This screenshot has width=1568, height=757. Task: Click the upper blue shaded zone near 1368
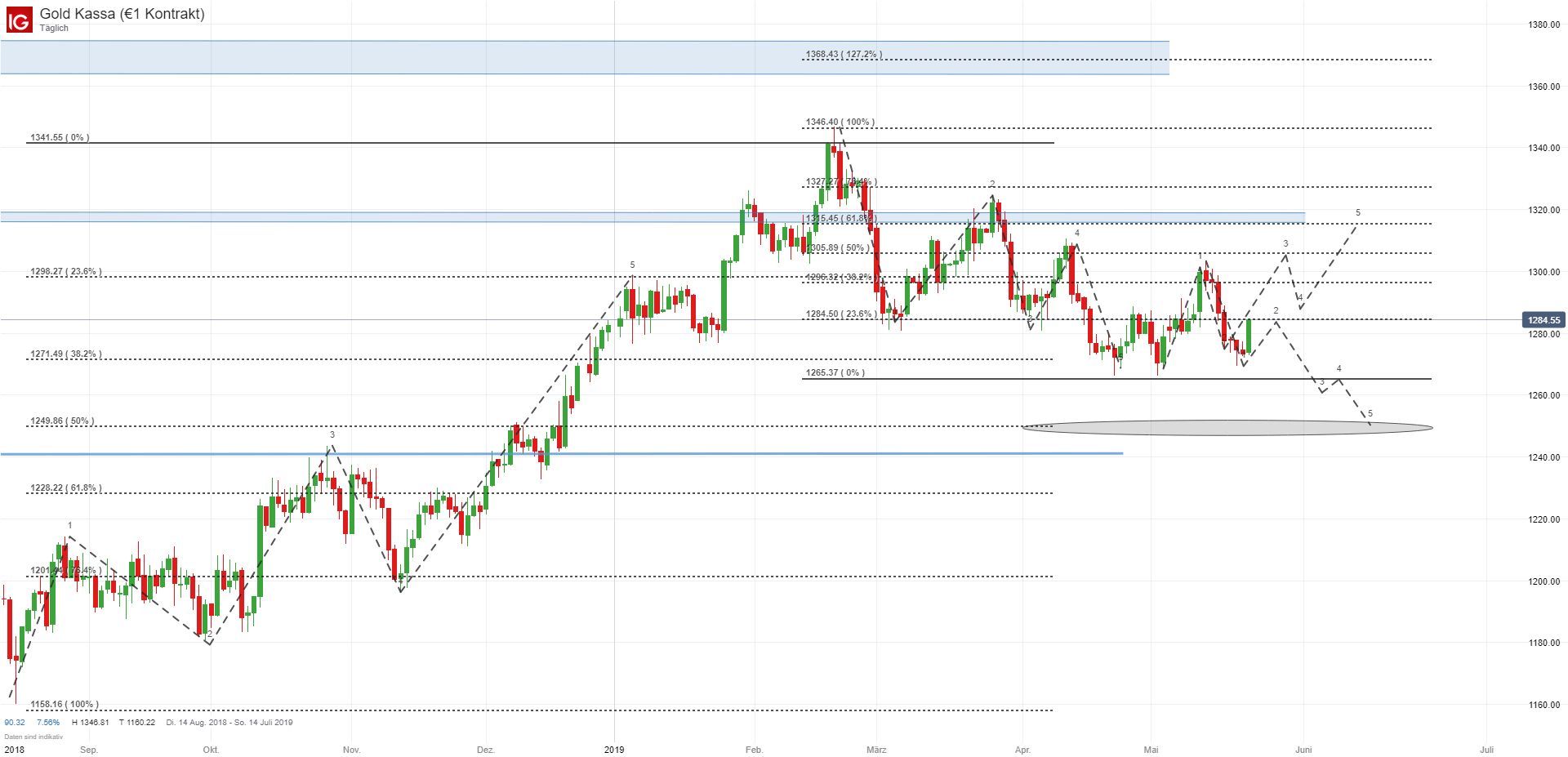pyautogui.click(x=585, y=57)
